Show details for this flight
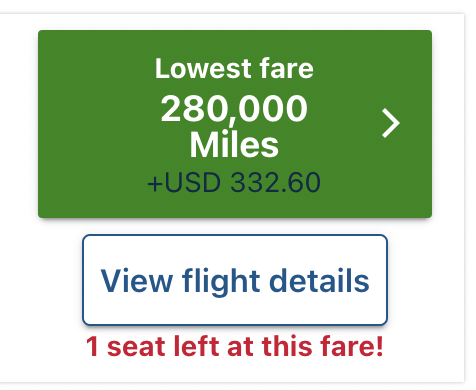Viewport: 476px width, 390px height. pos(235,280)
